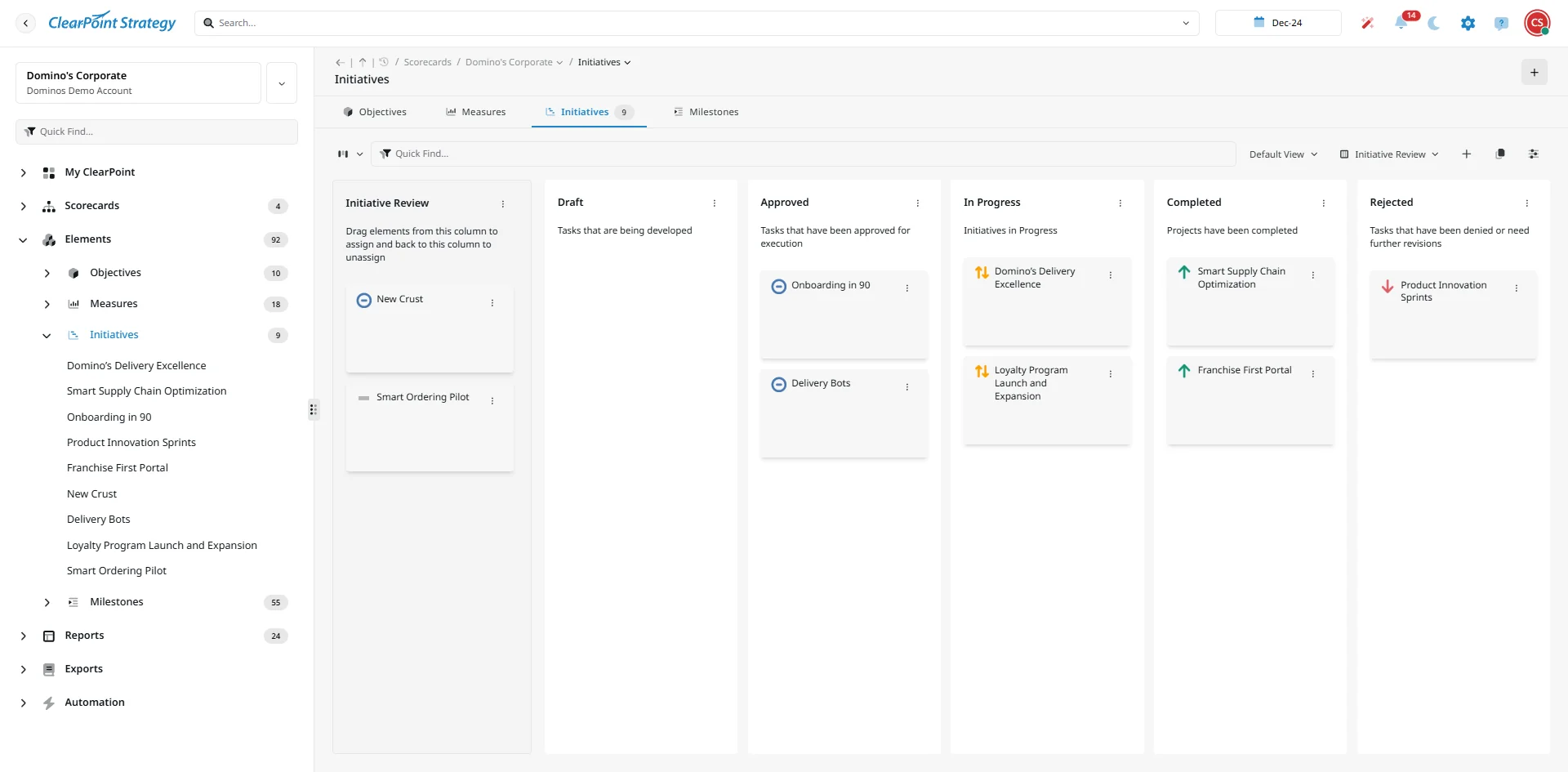Screen dimensions: 1568x772
Task: Click the drag handle beside the sidebar
Action: [314, 409]
